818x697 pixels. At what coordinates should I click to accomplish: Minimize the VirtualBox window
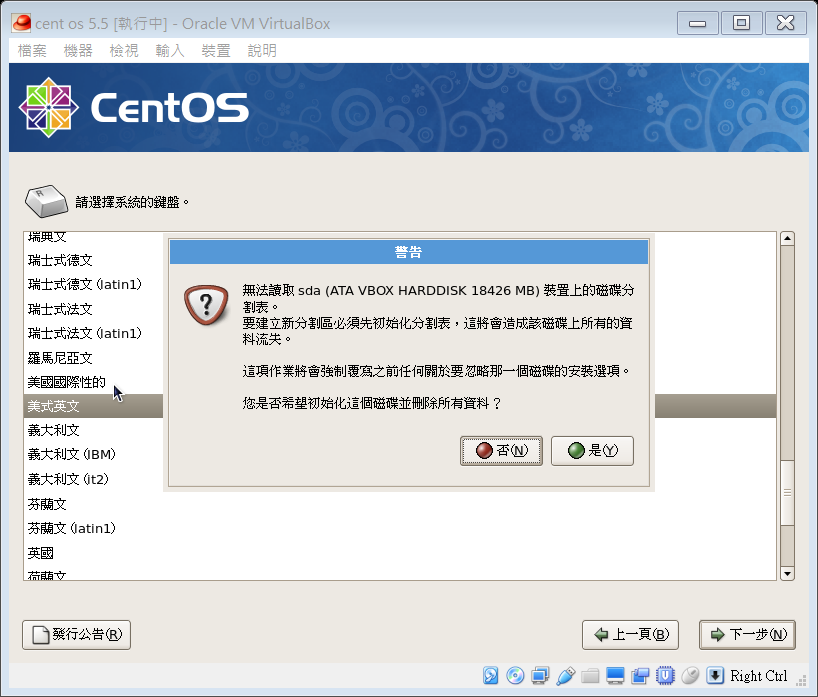point(697,23)
